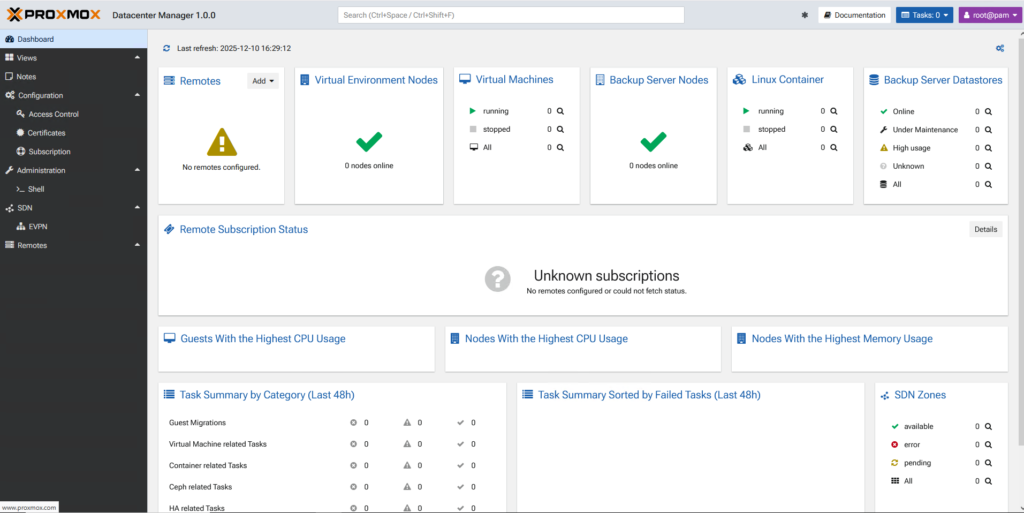Click magnifier beside Online datastores

point(988,111)
